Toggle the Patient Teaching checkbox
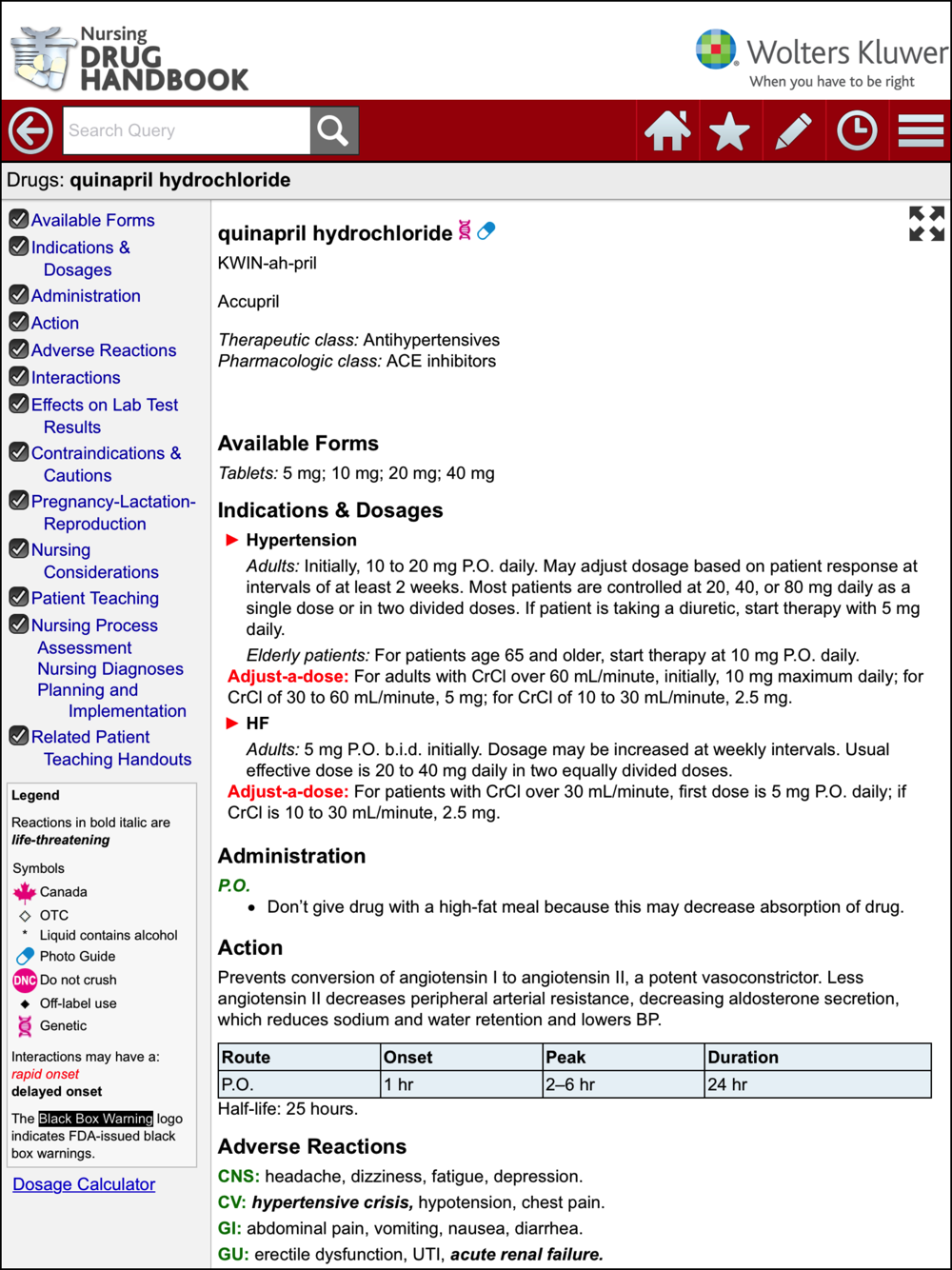 [18, 597]
